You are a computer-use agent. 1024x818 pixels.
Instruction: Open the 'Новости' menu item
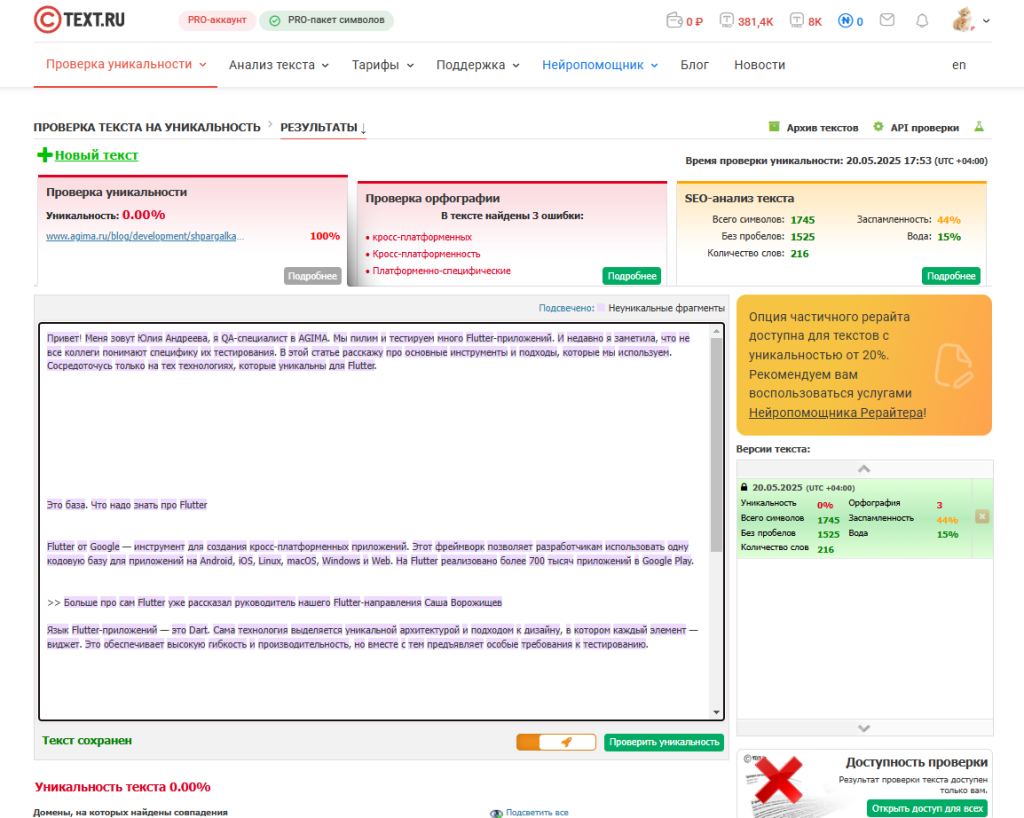click(759, 65)
